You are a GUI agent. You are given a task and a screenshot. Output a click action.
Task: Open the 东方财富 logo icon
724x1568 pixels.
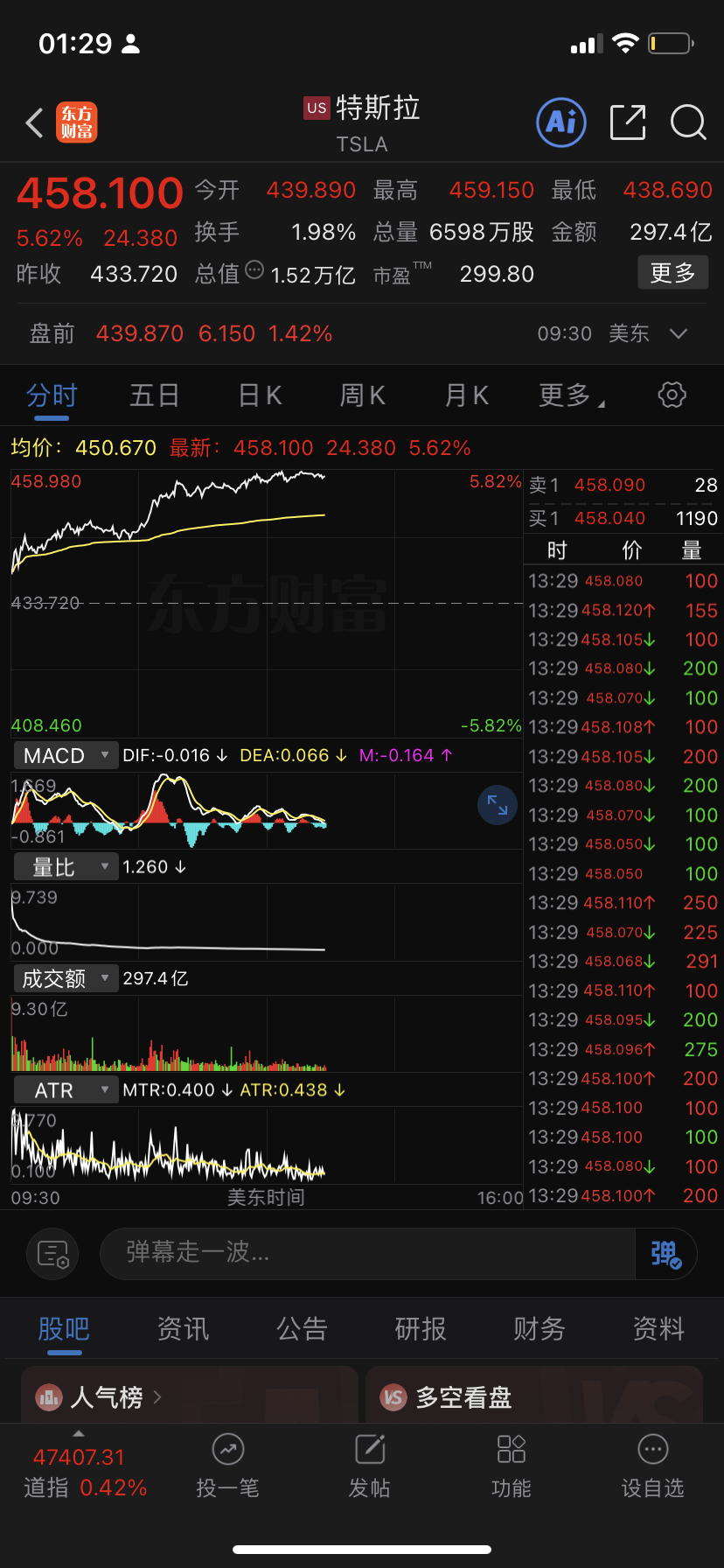pos(77,122)
